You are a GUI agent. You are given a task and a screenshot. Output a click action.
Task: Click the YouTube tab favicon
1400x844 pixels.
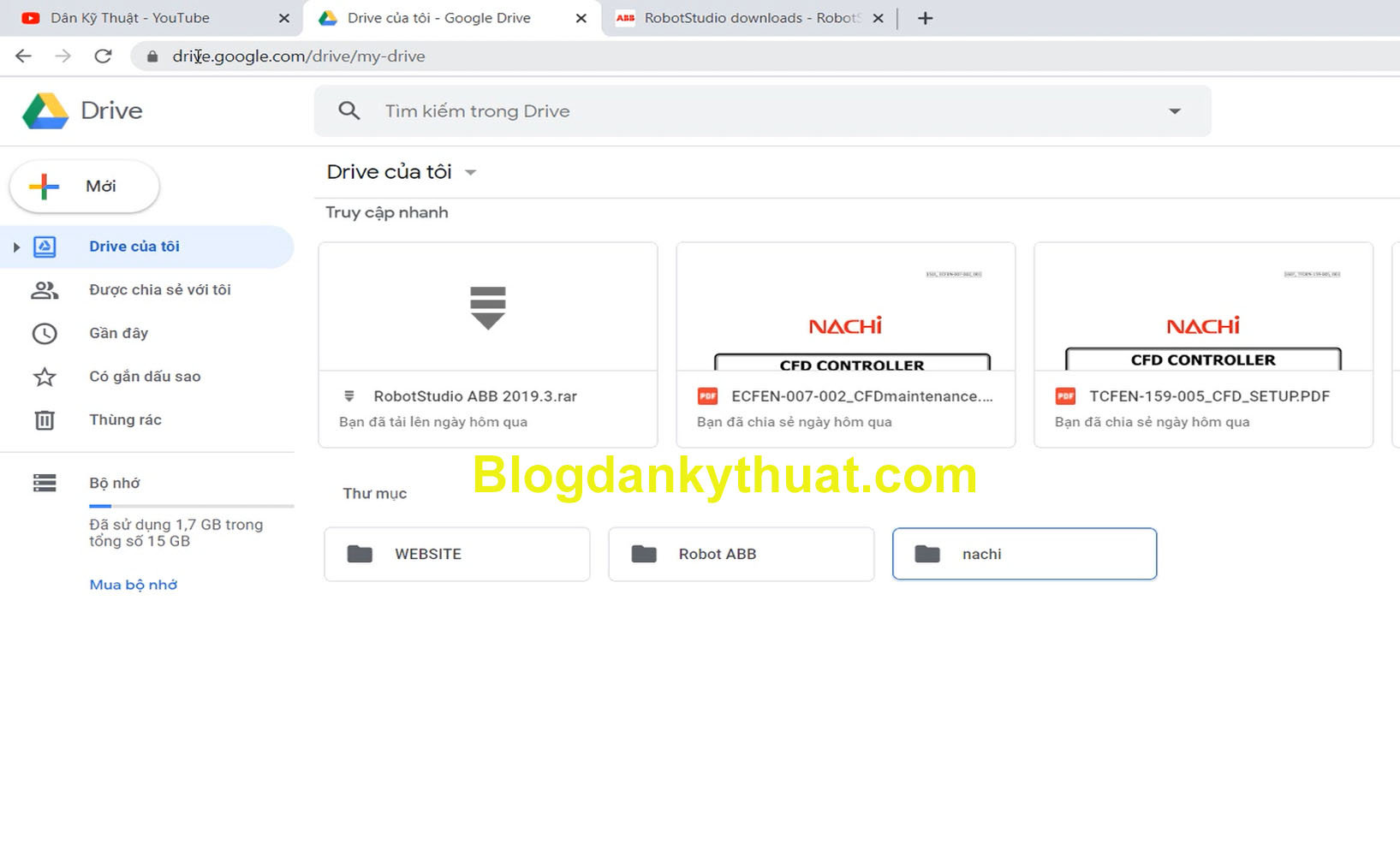31,18
